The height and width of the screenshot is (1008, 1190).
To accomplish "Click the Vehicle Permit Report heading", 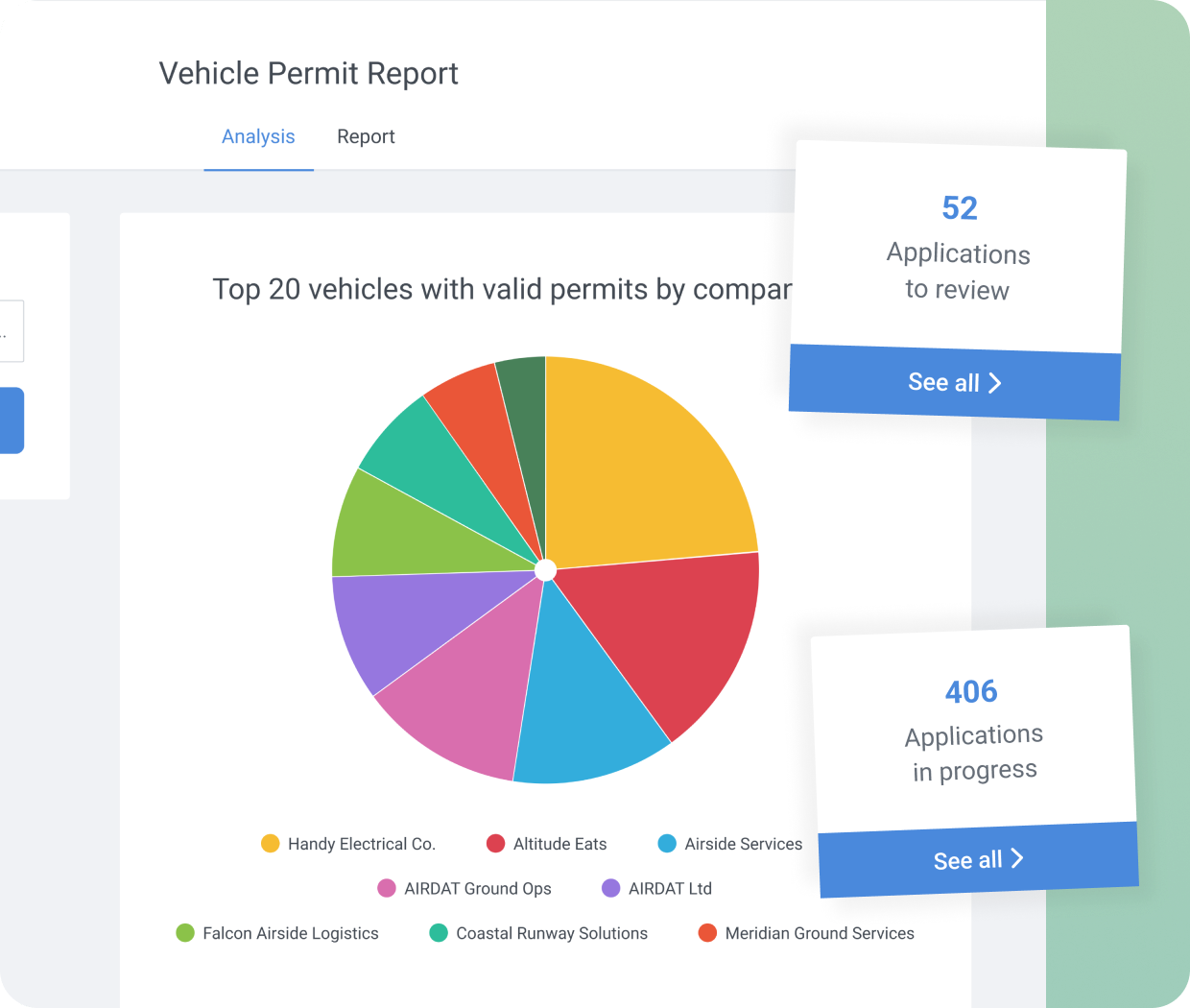I will tap(308, 74).
